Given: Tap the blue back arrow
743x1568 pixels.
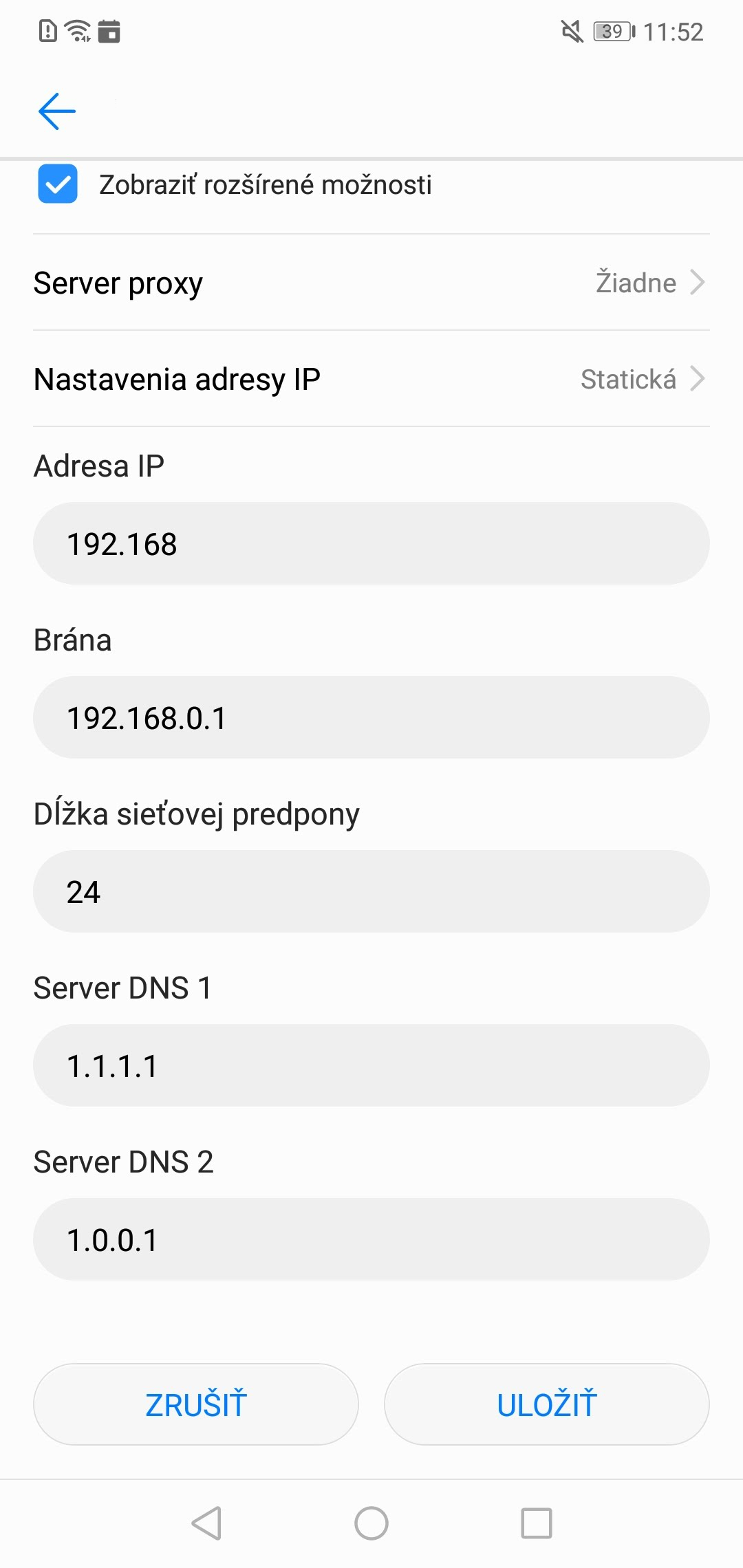Looking at the screenshot, I should click(x=56, y=111).
